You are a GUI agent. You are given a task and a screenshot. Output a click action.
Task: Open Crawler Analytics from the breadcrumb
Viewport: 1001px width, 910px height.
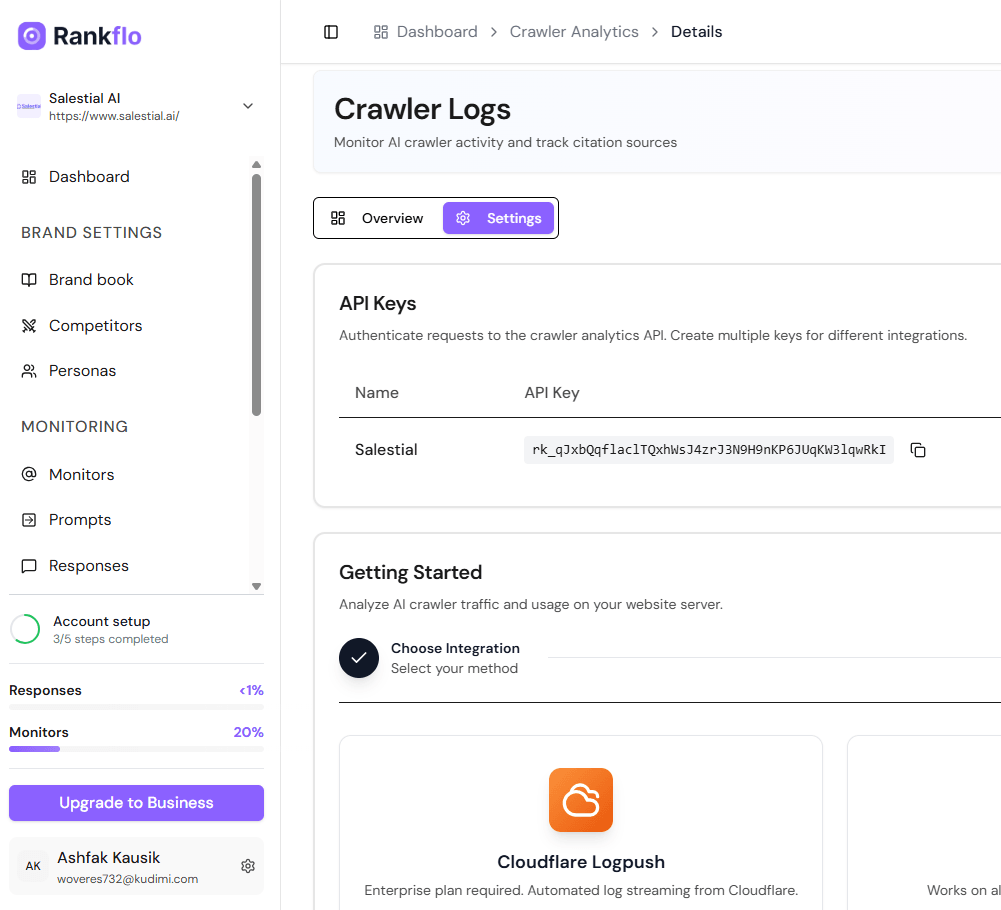574,31
